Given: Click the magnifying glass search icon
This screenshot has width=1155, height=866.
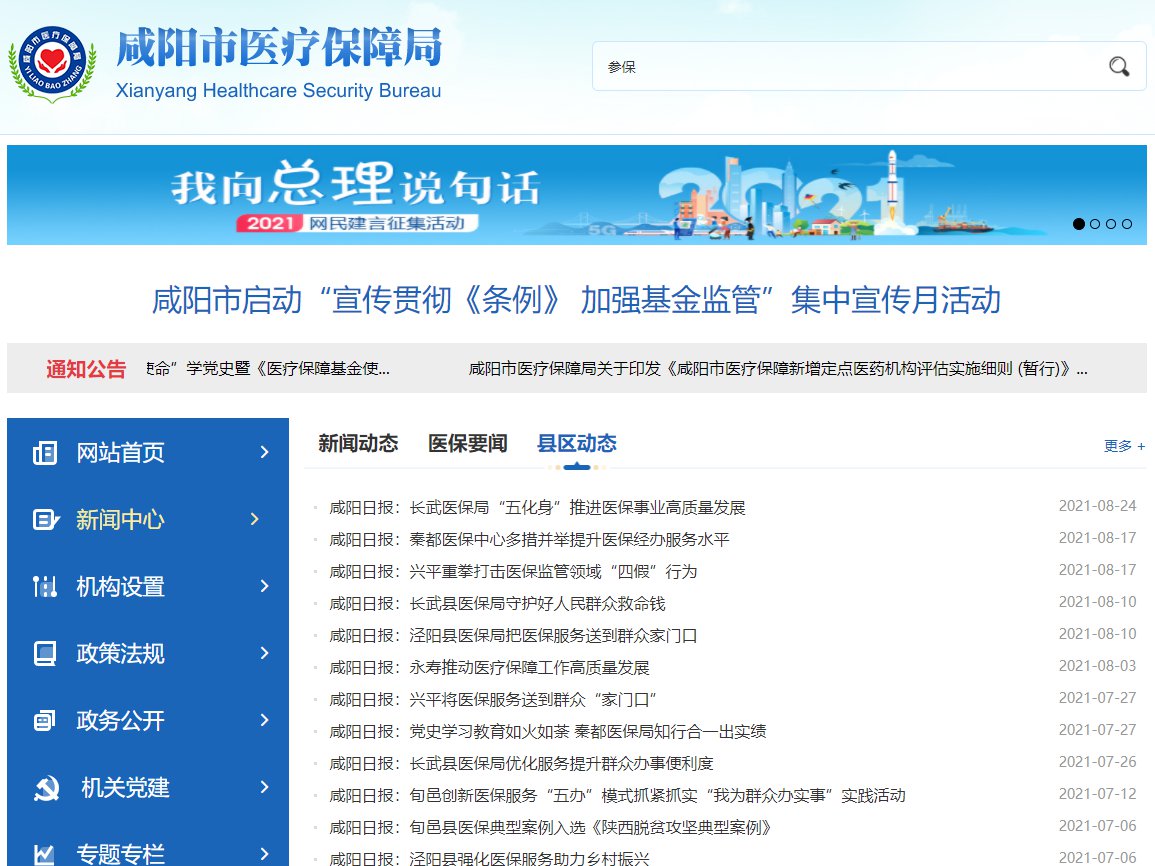Looking at the screenshot, I should [1118, 67].
